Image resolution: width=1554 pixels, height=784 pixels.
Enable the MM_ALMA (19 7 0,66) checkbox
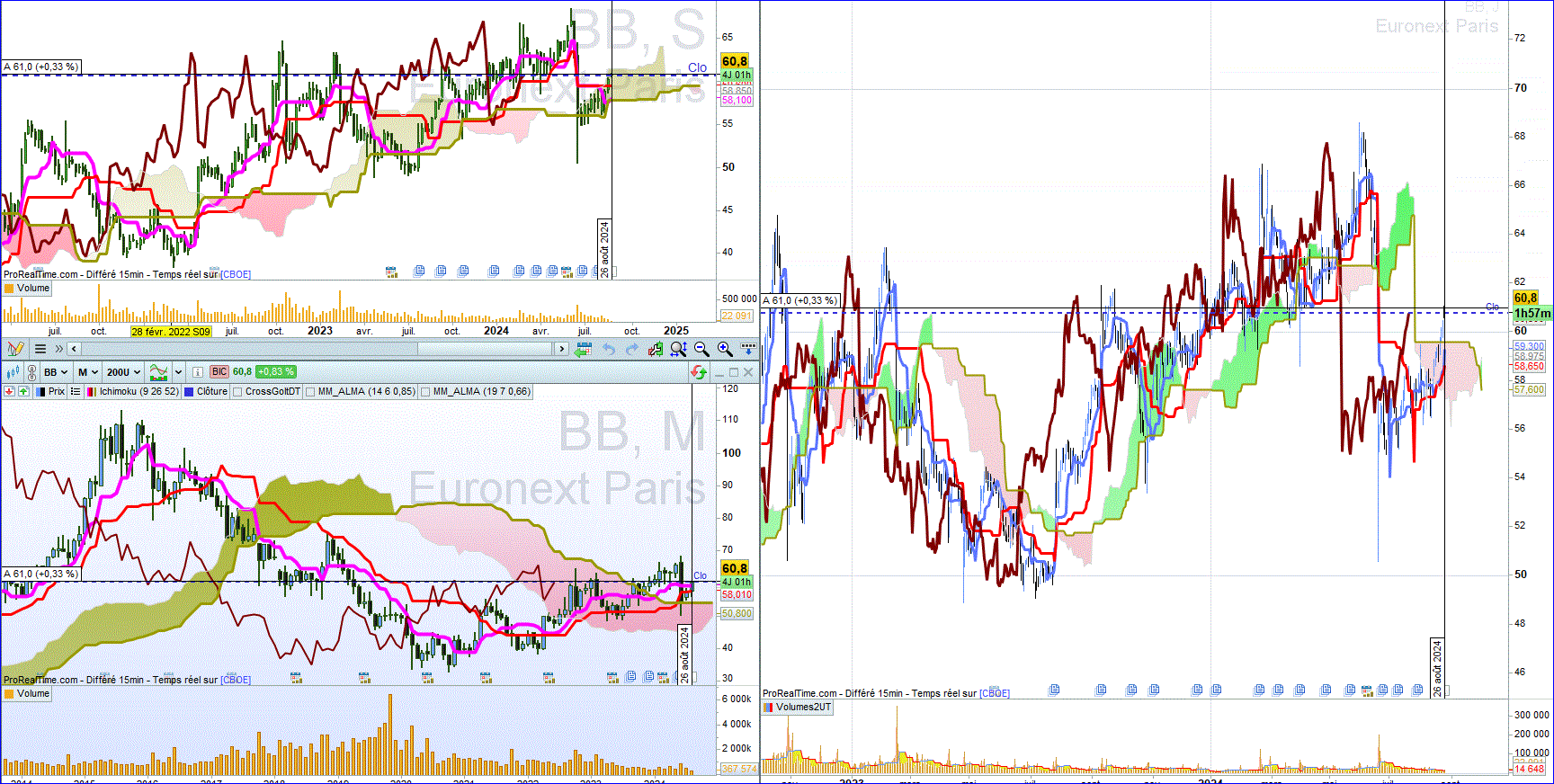[425, 392]
